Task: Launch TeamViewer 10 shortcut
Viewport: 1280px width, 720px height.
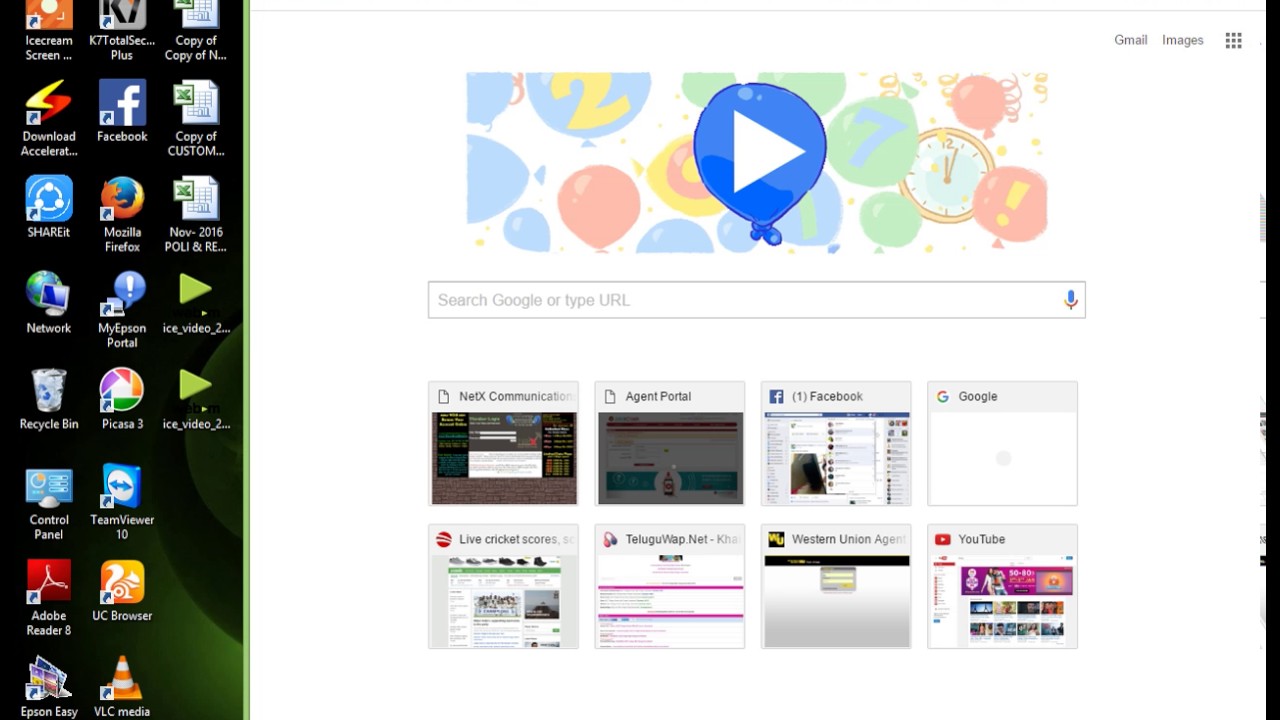Action: coord(122,502)
